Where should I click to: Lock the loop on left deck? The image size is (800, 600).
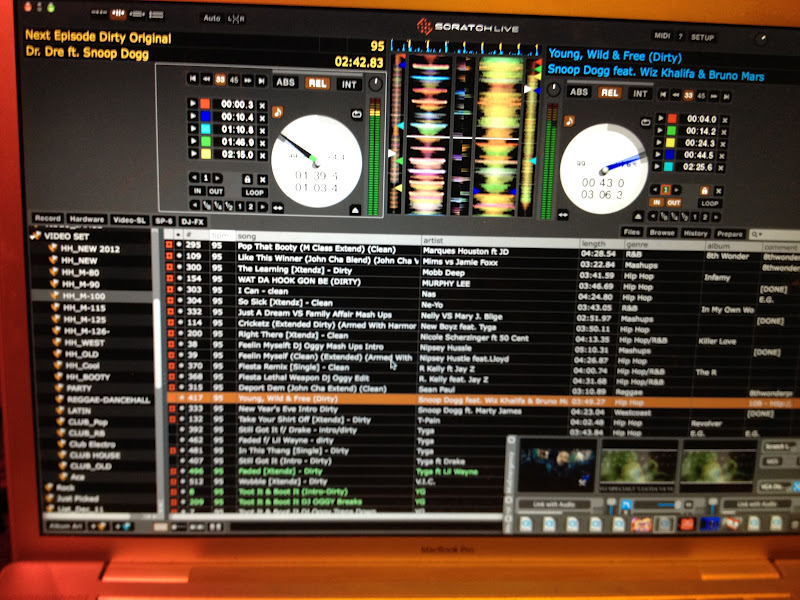(x=247, y=179)
